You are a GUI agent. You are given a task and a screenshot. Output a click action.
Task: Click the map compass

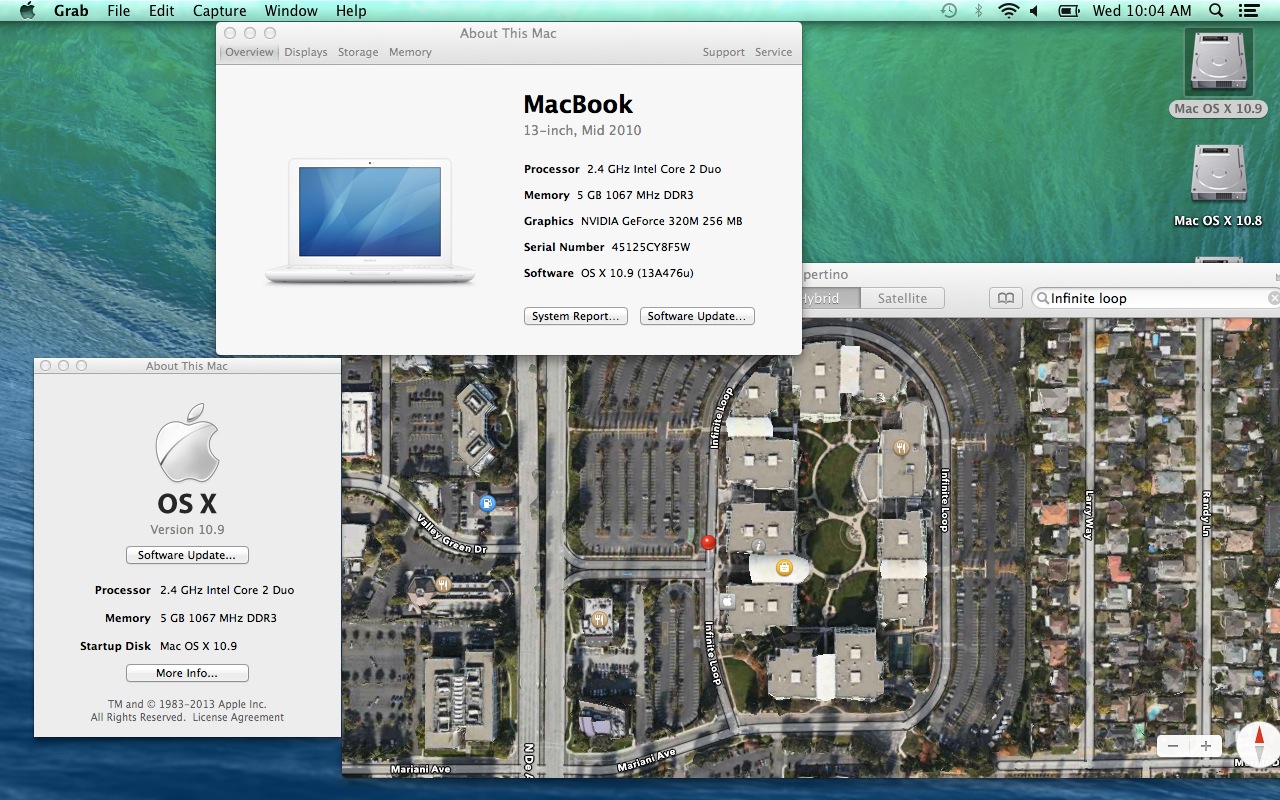(x=1258, y=746)
